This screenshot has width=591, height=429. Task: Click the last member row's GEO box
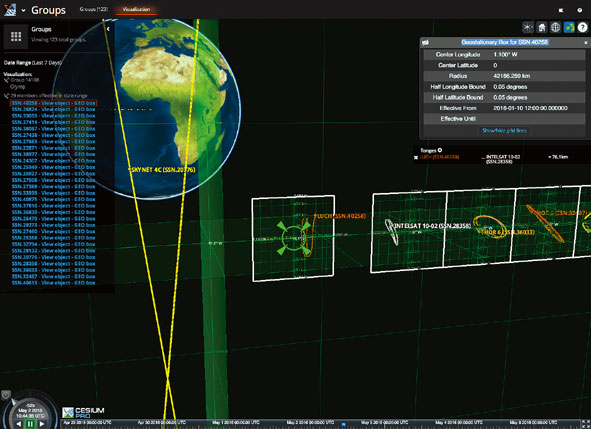(85, 283)
